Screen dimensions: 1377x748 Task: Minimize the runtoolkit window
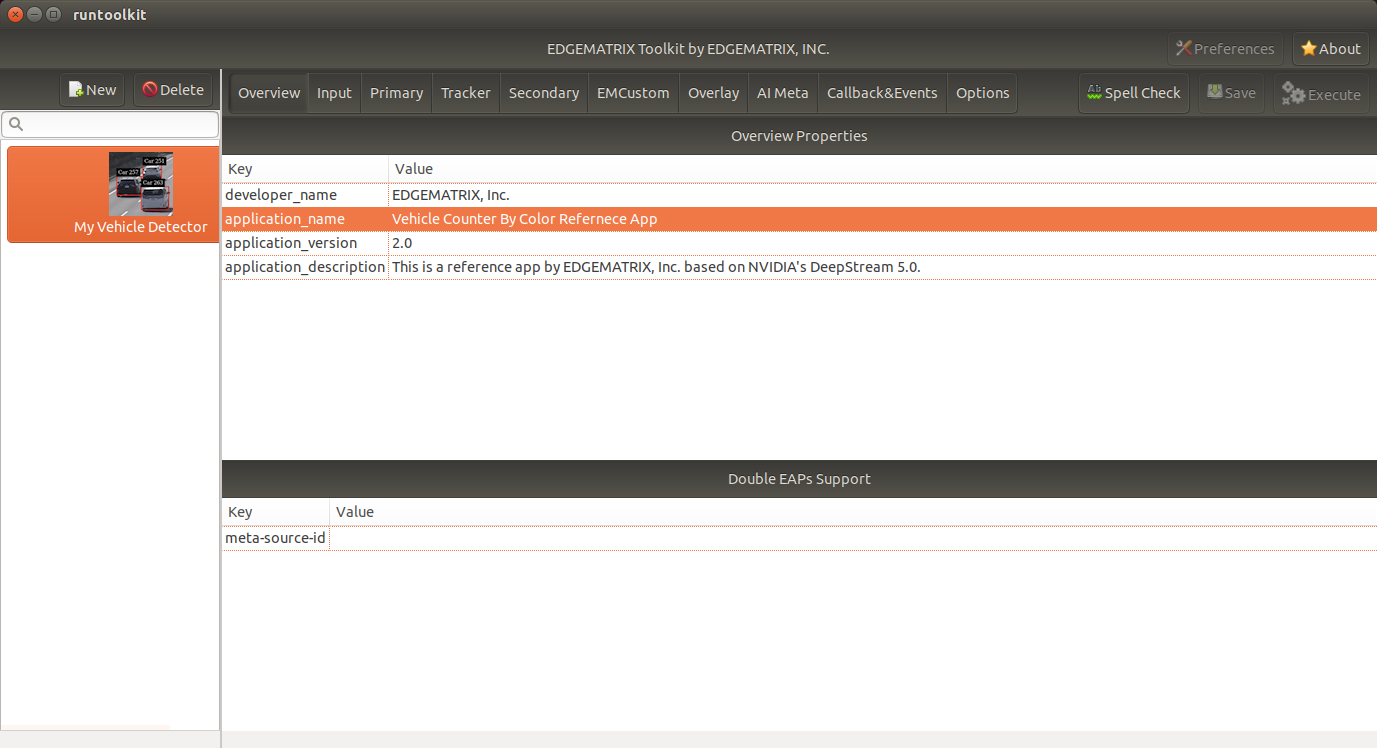[x=34, y=14]
